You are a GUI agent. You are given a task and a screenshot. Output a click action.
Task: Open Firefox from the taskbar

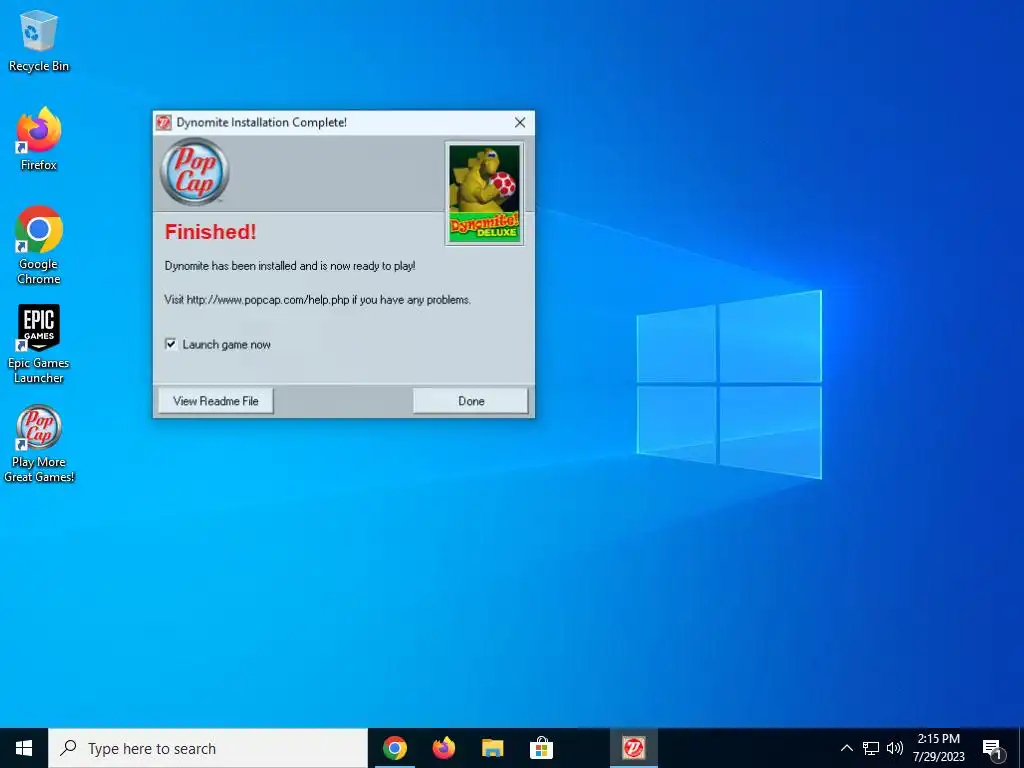coord(443,748)
